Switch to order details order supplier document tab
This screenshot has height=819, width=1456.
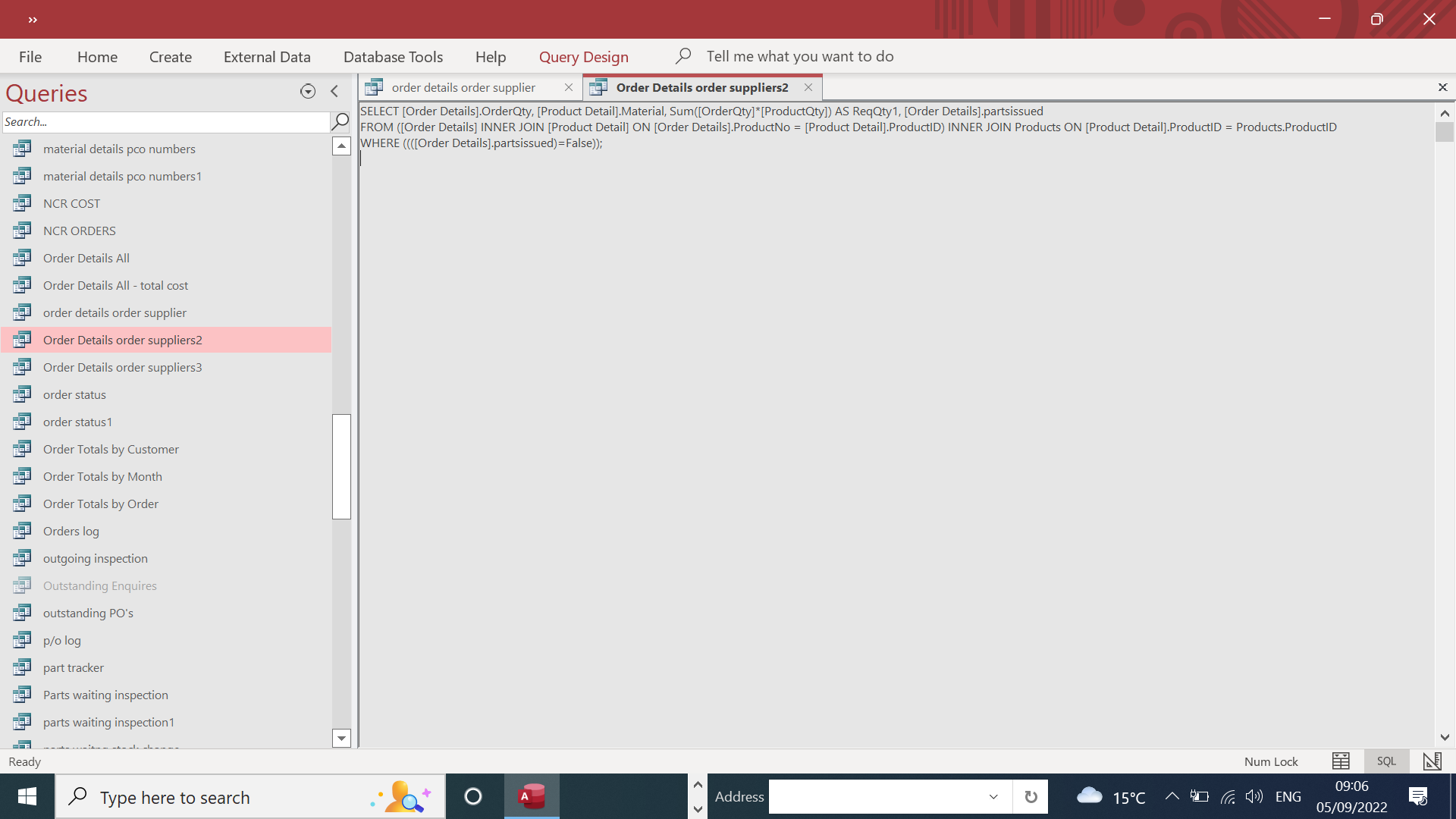(x=463, y=87)
